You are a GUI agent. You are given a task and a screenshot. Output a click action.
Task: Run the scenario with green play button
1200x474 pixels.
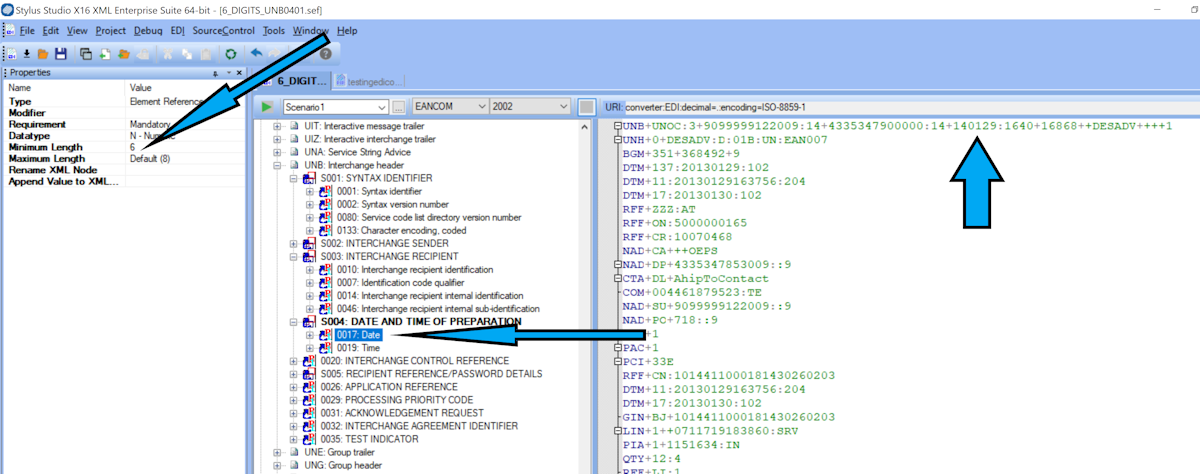pos(267,107)
